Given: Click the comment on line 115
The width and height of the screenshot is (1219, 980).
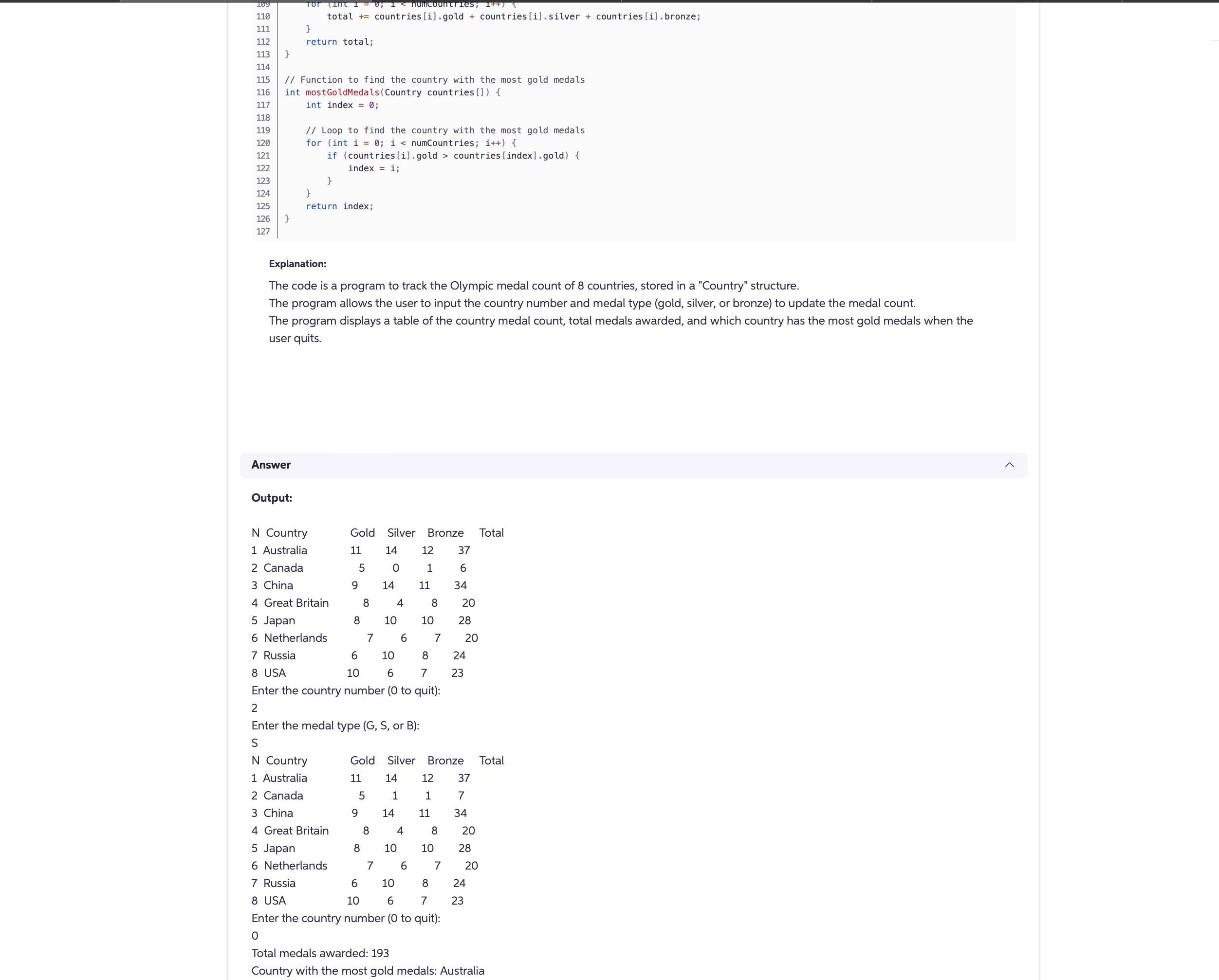Looking at the screenshot, I should tap(434, 80).
